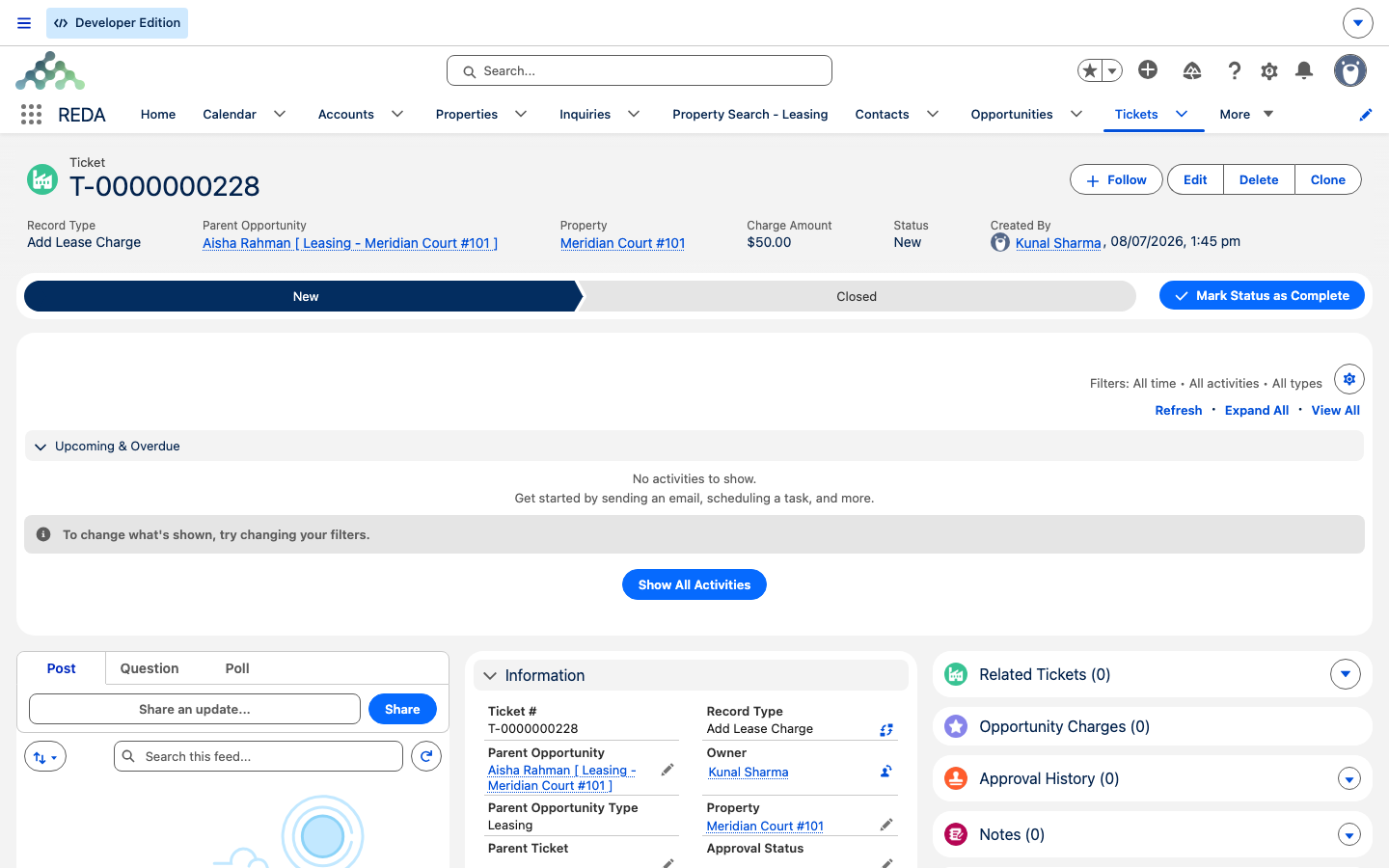The height and width of the screenshot is (868, 1389).
Task: Open the global actions plus icon
Action: click(1148, 69)
